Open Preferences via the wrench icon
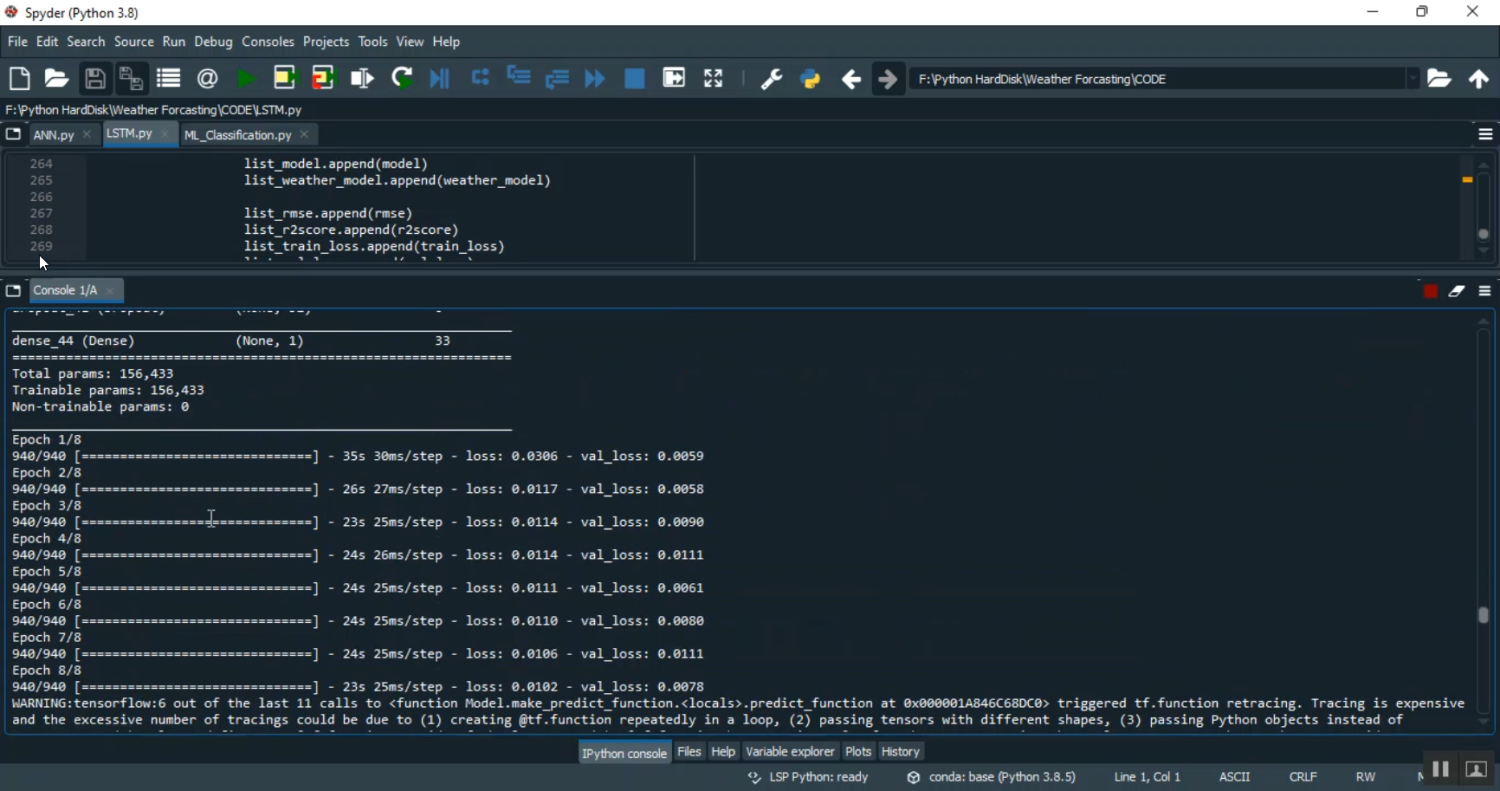This screenshot has width=1500, height=791. 771,79
